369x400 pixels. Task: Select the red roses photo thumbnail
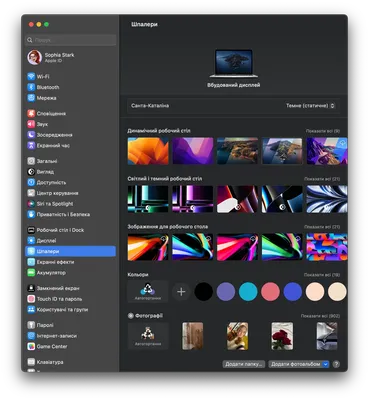[x=282, y=336]
